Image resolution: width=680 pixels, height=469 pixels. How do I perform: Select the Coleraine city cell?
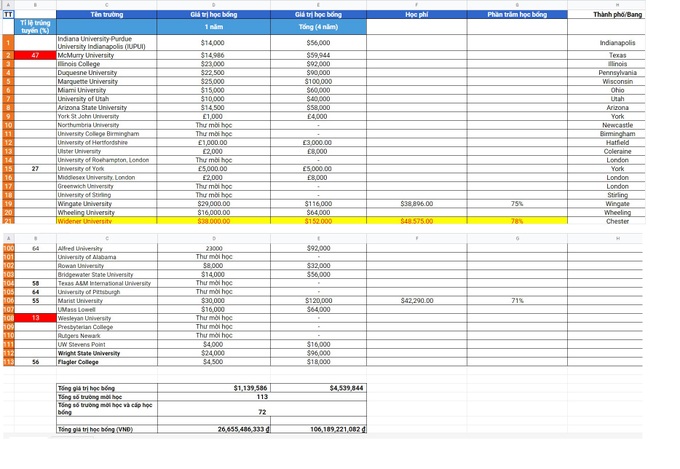[x=617, y=151]
